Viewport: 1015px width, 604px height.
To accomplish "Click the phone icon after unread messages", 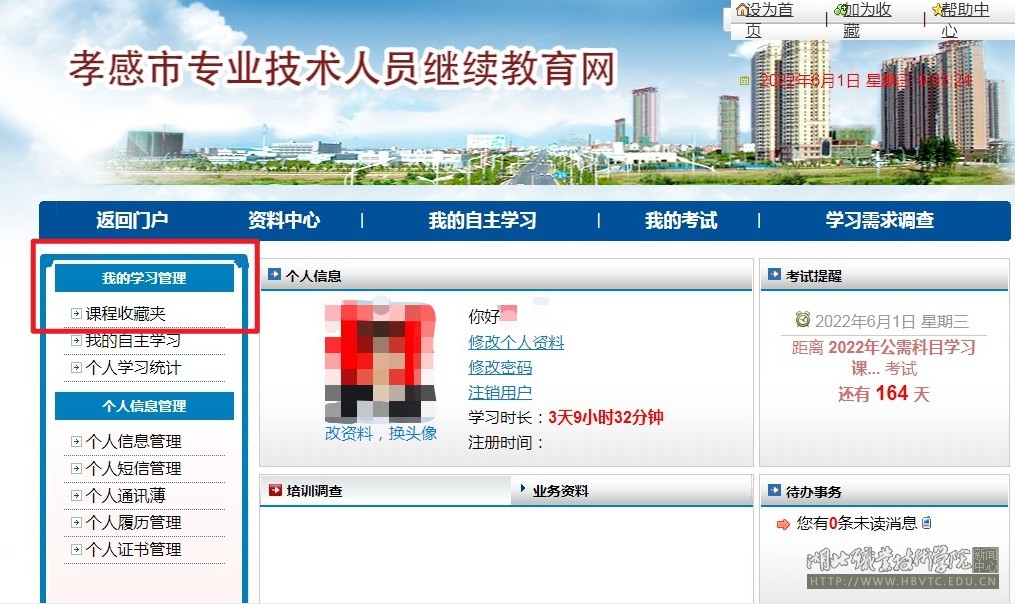I will tap(926, 523).
